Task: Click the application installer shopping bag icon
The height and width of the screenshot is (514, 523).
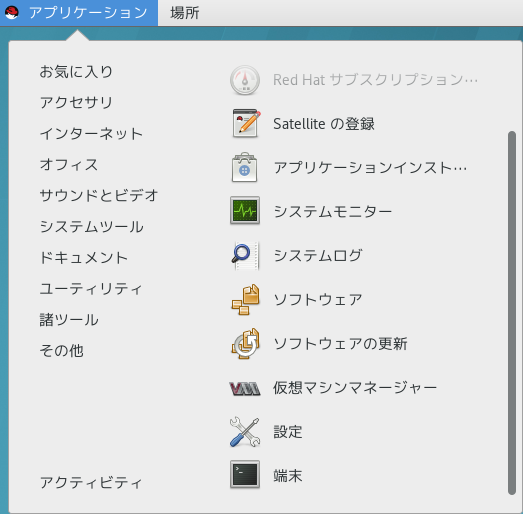Action: [244, 167]
